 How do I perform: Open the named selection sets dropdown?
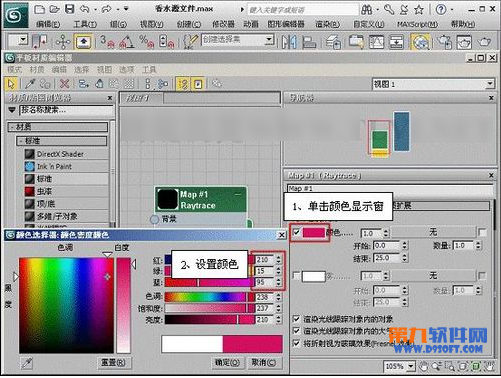tap(269, 40)
